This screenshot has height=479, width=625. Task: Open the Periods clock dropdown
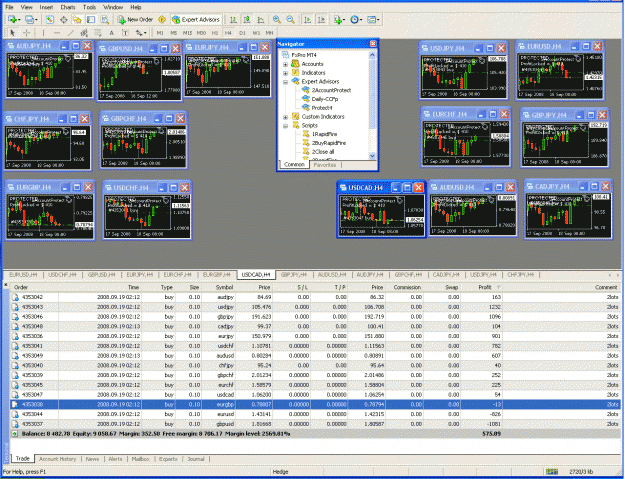(356, 19)
